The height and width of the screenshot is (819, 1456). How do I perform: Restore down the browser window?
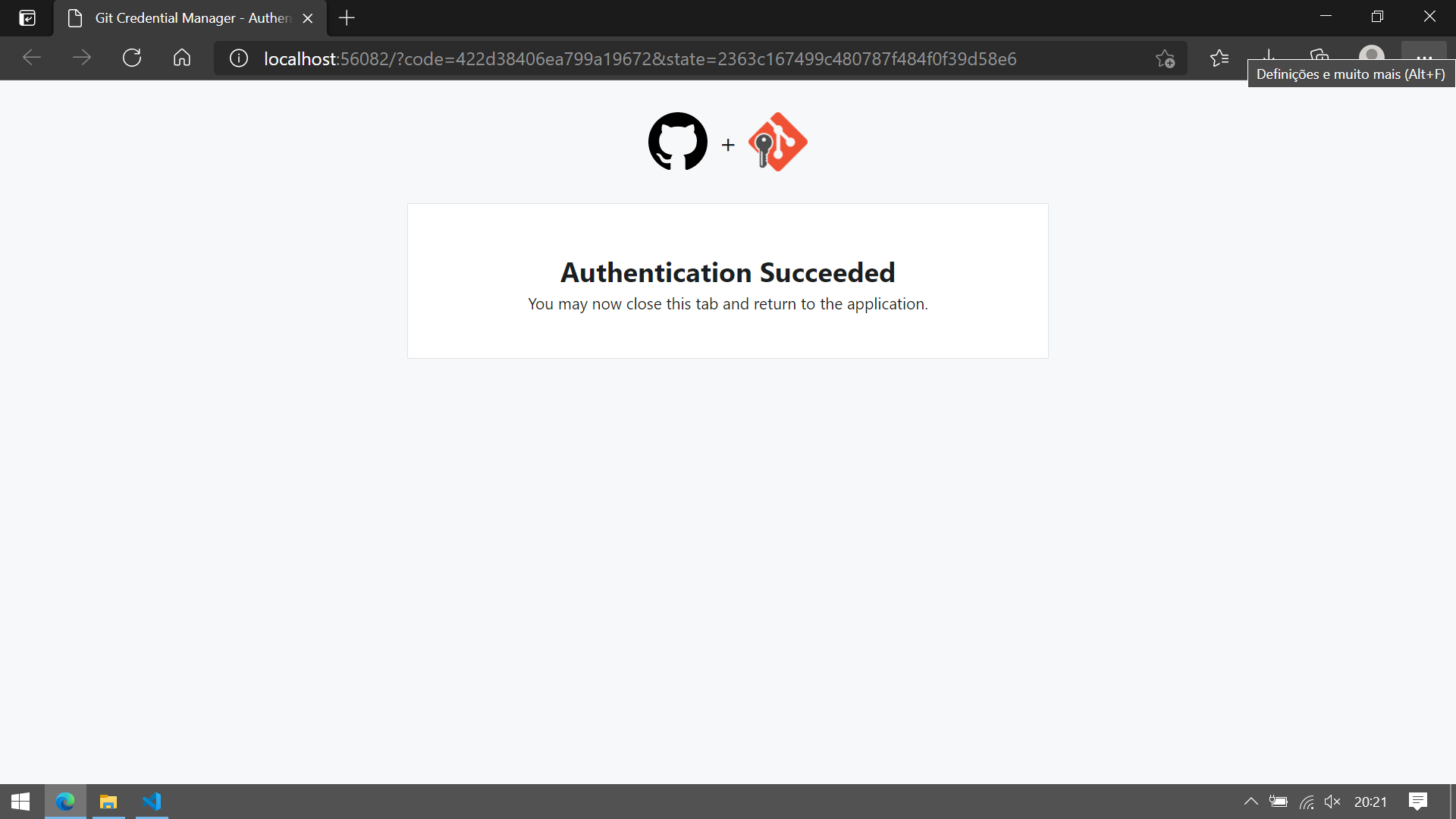[1377, 17]
